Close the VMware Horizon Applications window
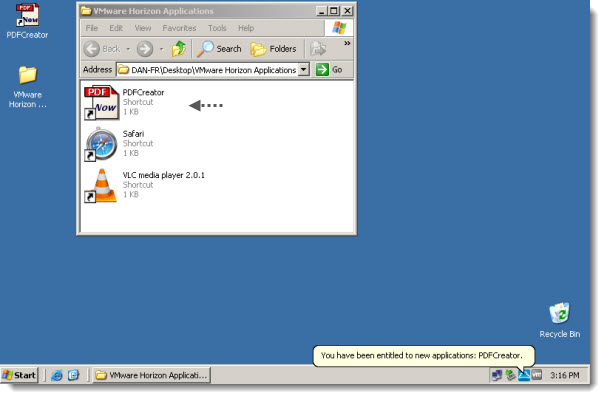Viewport: 605px width, 399px height. [348, 11]
